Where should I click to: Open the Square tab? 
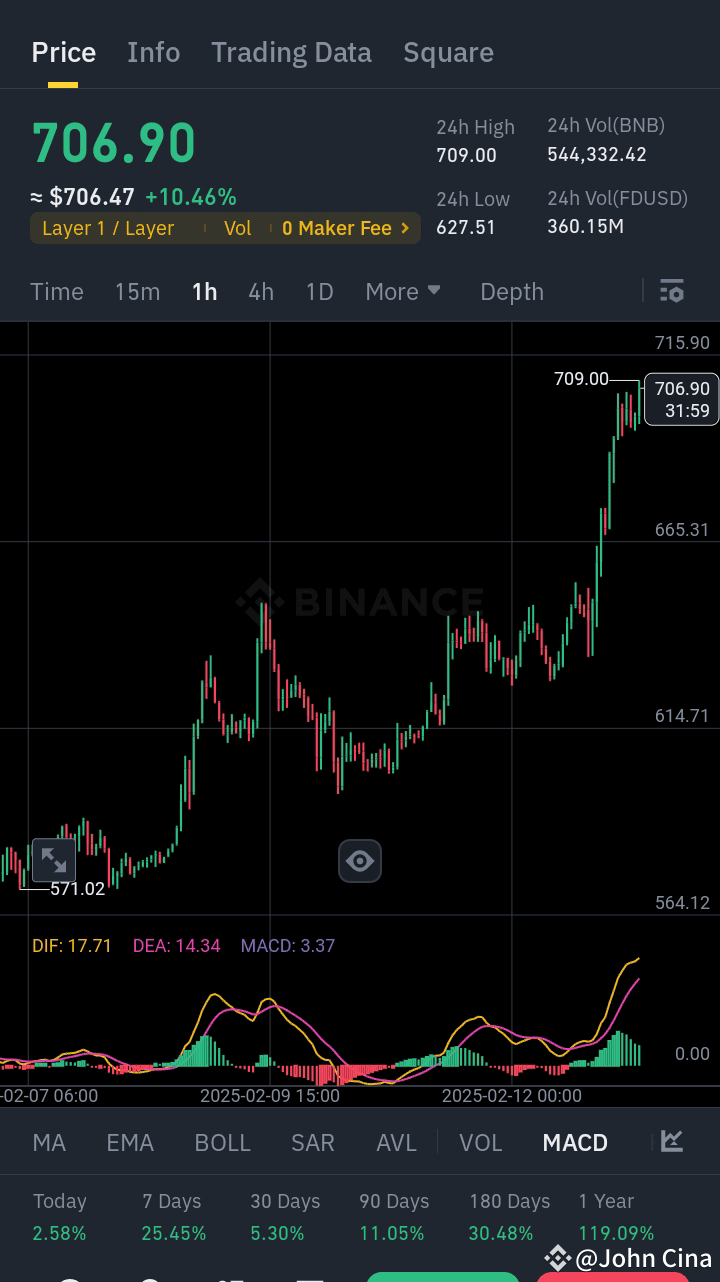(448, 52)
